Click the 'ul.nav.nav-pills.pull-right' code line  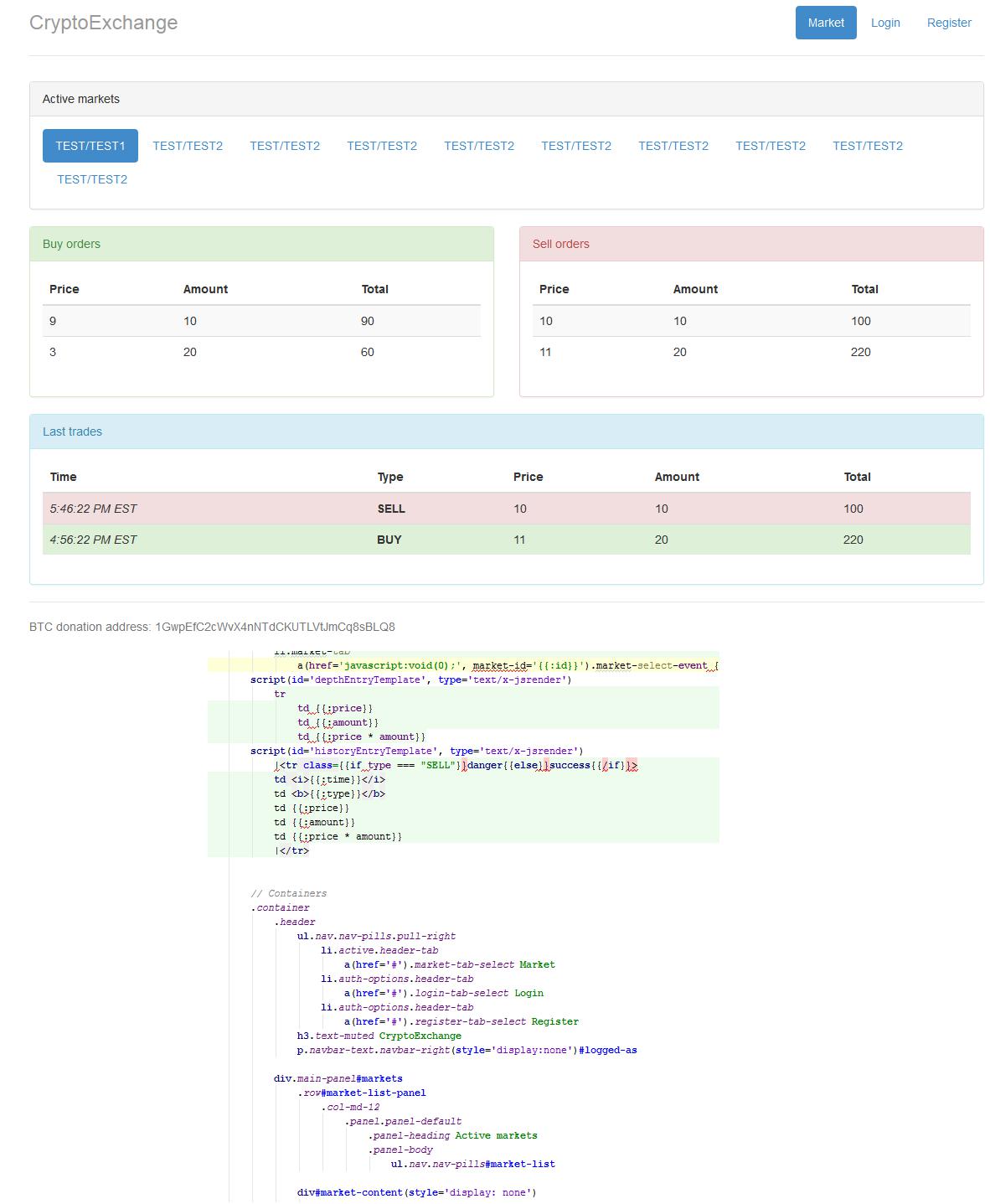pyautogui.click(x=377, y=936)
